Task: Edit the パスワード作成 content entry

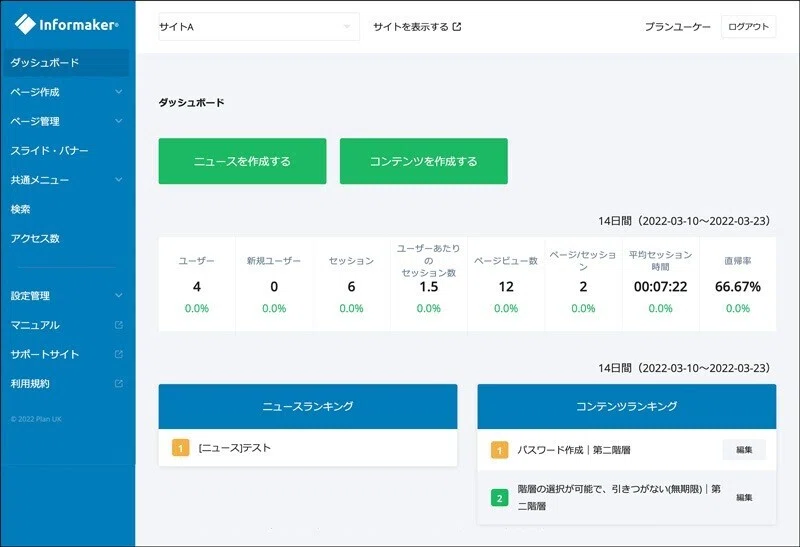Action: (744, 450)
